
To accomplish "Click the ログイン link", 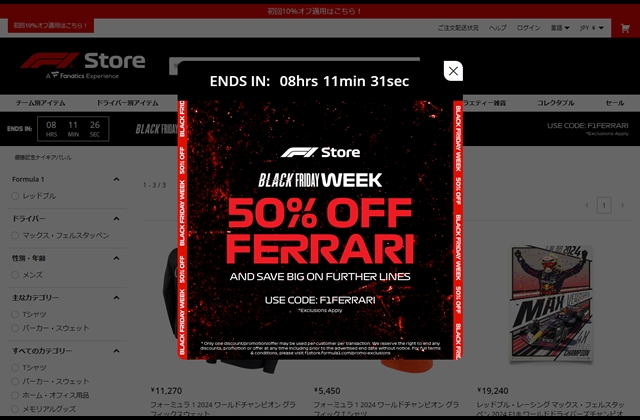I will [528, 28].
